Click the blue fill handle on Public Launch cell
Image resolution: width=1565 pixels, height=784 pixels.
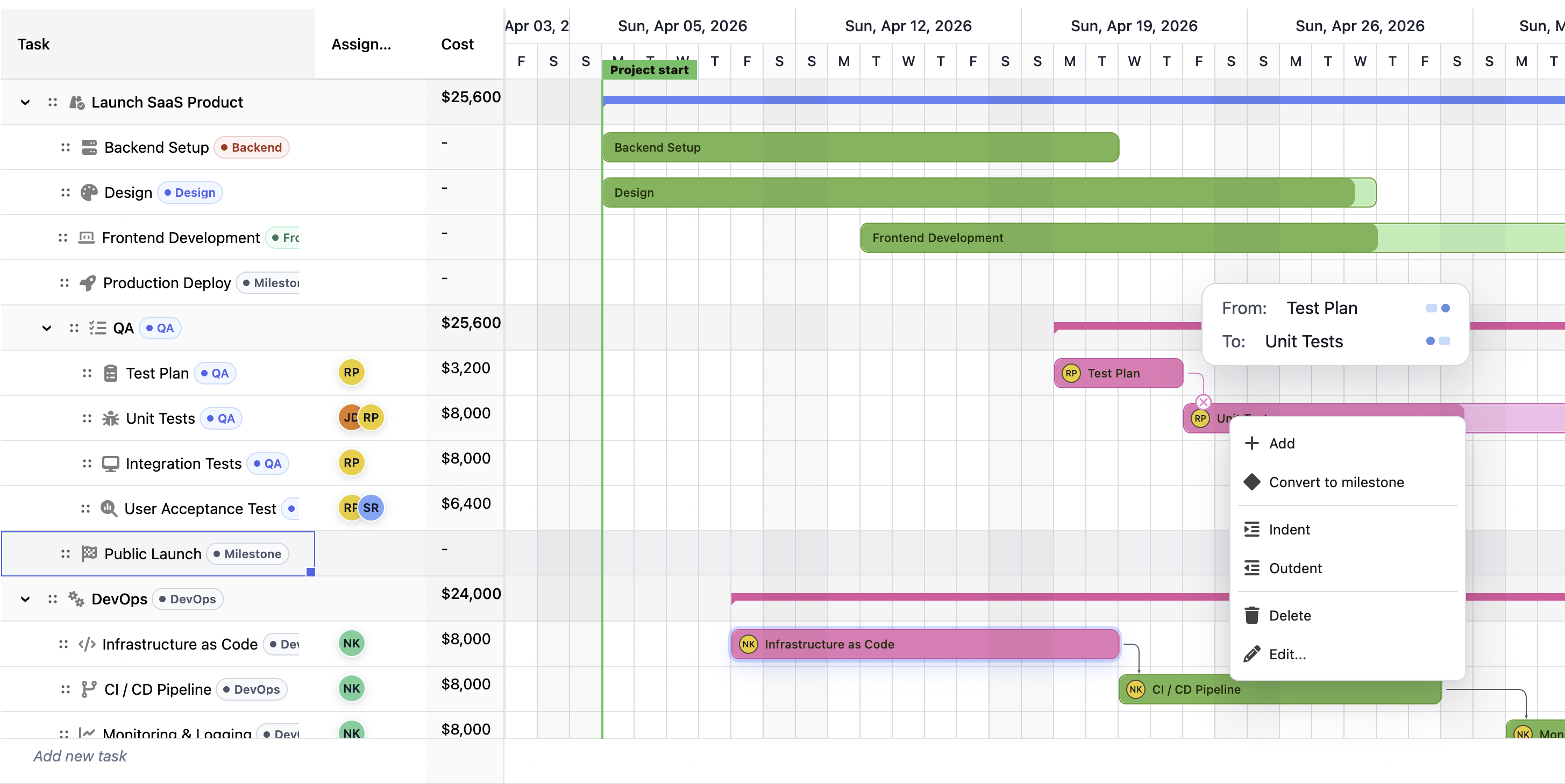(310, 572)
